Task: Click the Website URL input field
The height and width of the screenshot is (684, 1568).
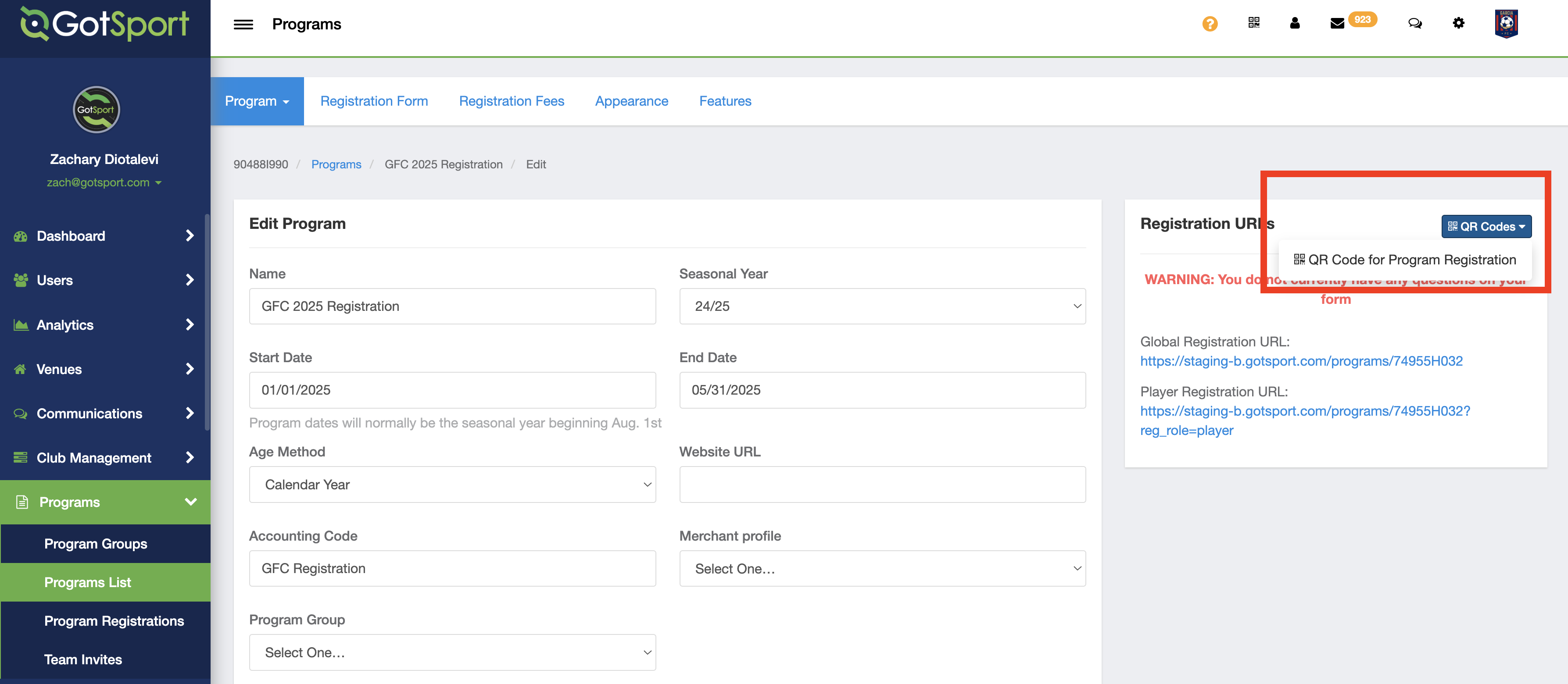Action: click(882, 484)
